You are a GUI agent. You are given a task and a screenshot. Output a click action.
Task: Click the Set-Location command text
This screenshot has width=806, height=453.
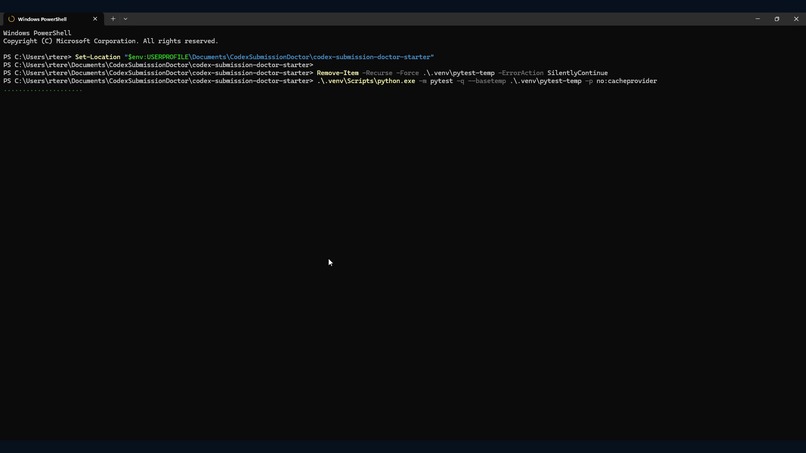tap(98, 57)
